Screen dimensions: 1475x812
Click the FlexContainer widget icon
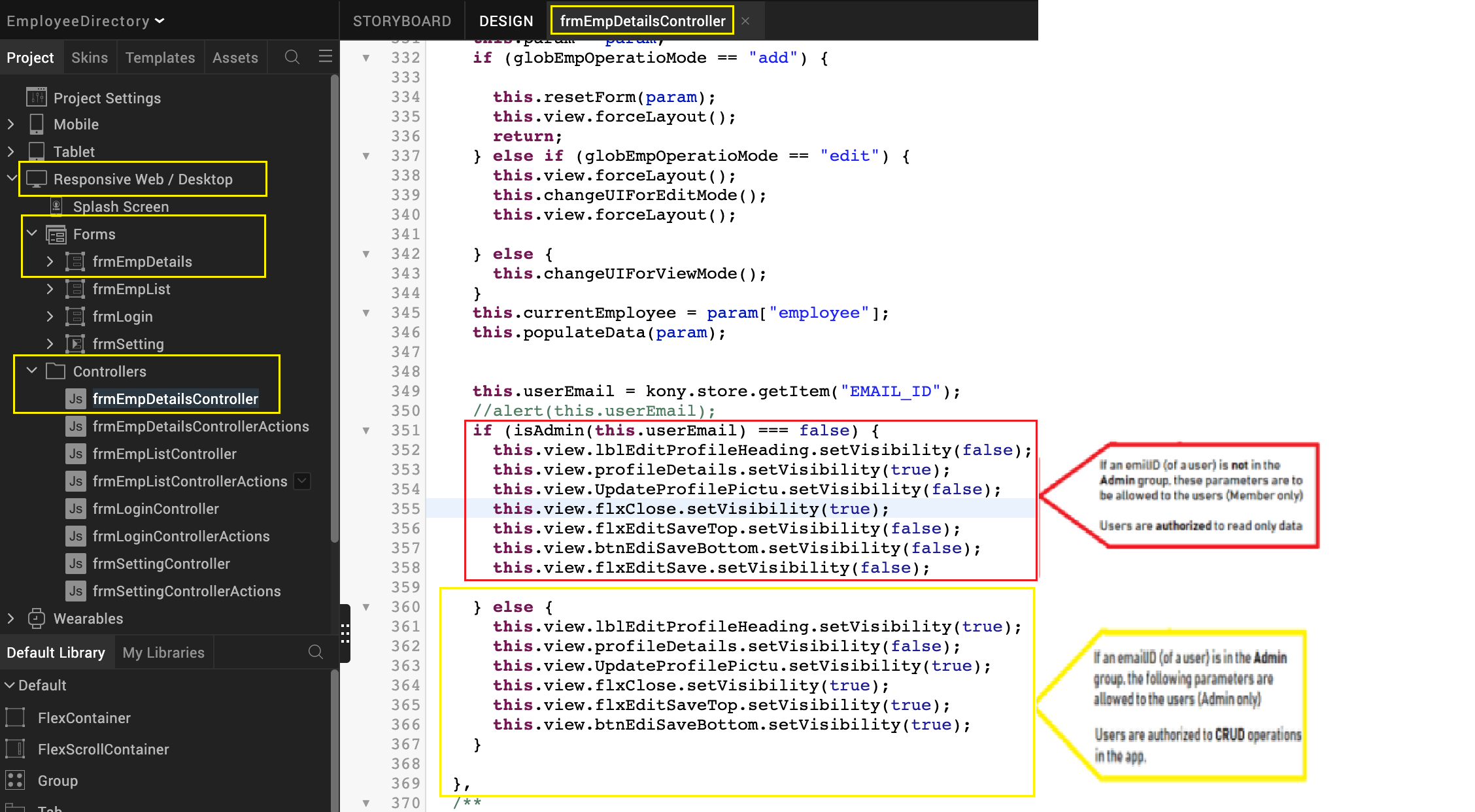[15, 717]
